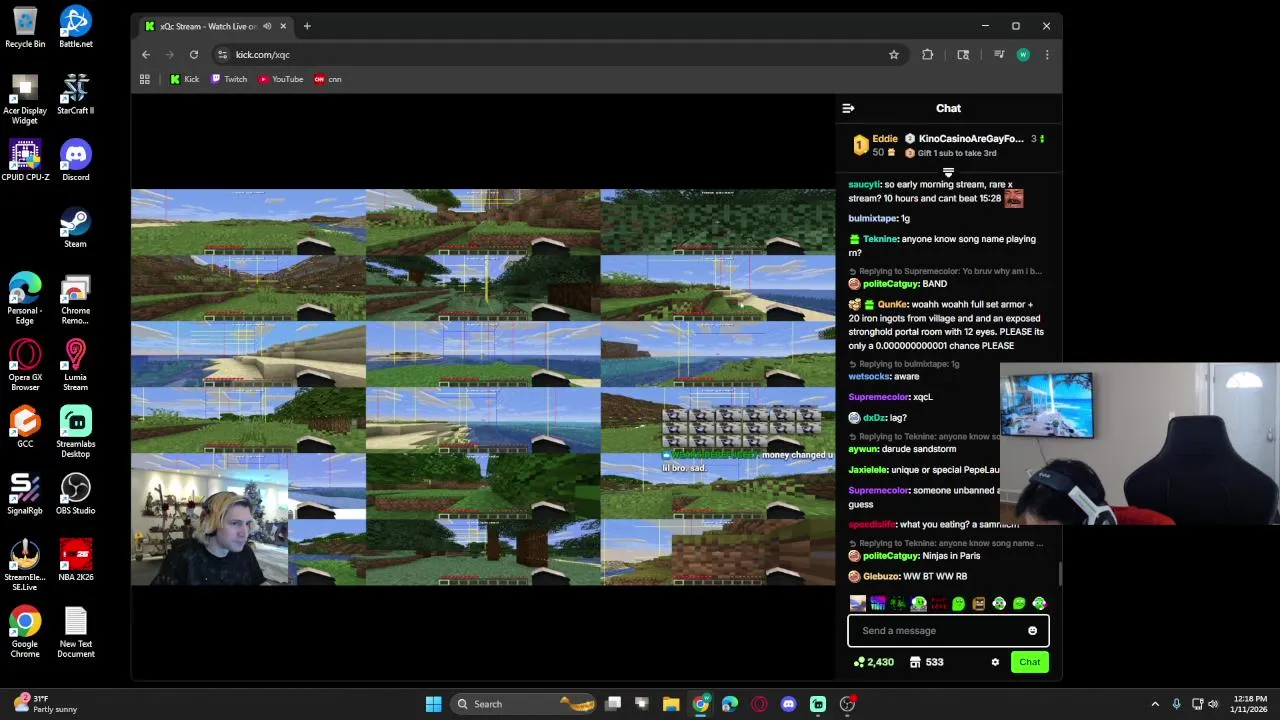This screenshot has width=1280, height=720.
Task: Open the Chrome apps grid shortcut
Action: pyautogui.click(x=145, y=79)
